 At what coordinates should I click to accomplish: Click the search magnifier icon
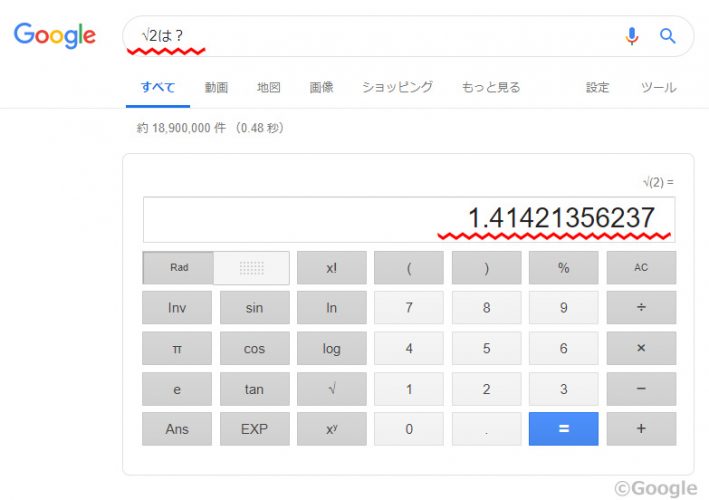pyautogui.click(x=667, y=36)
